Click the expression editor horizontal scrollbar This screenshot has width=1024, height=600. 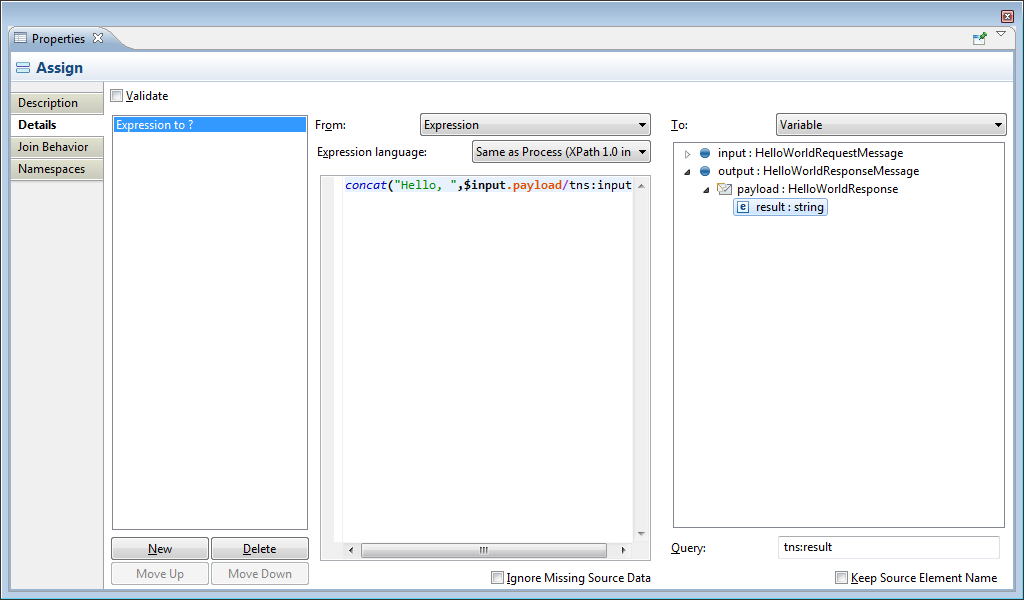pos(483,550)
